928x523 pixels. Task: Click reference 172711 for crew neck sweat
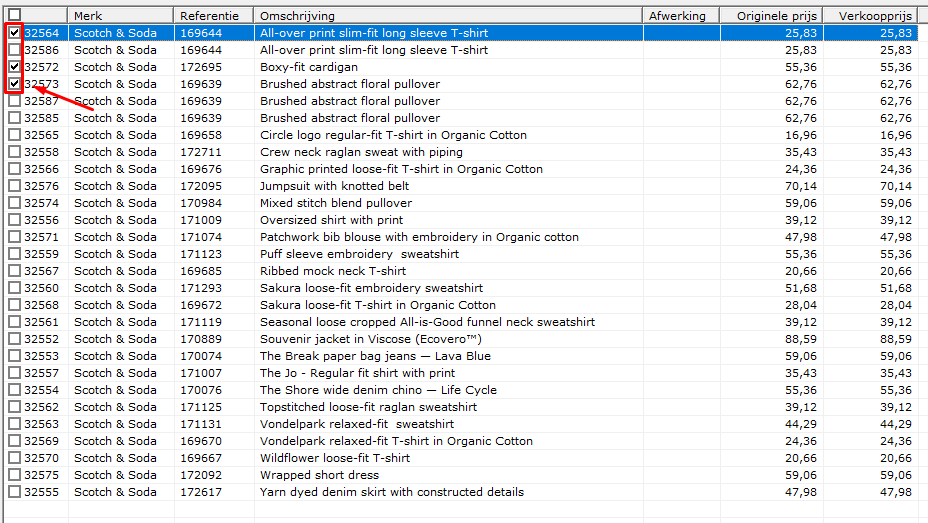(201, 152)
